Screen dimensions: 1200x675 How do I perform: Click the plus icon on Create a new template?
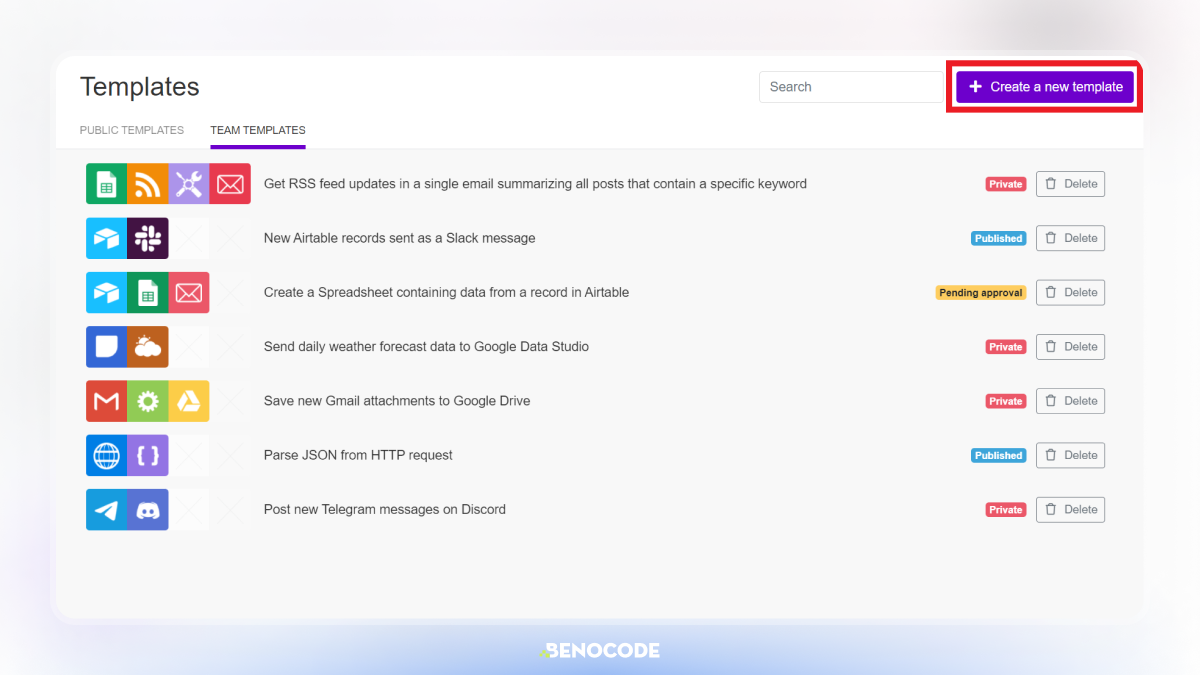click(x=976, y=87)
